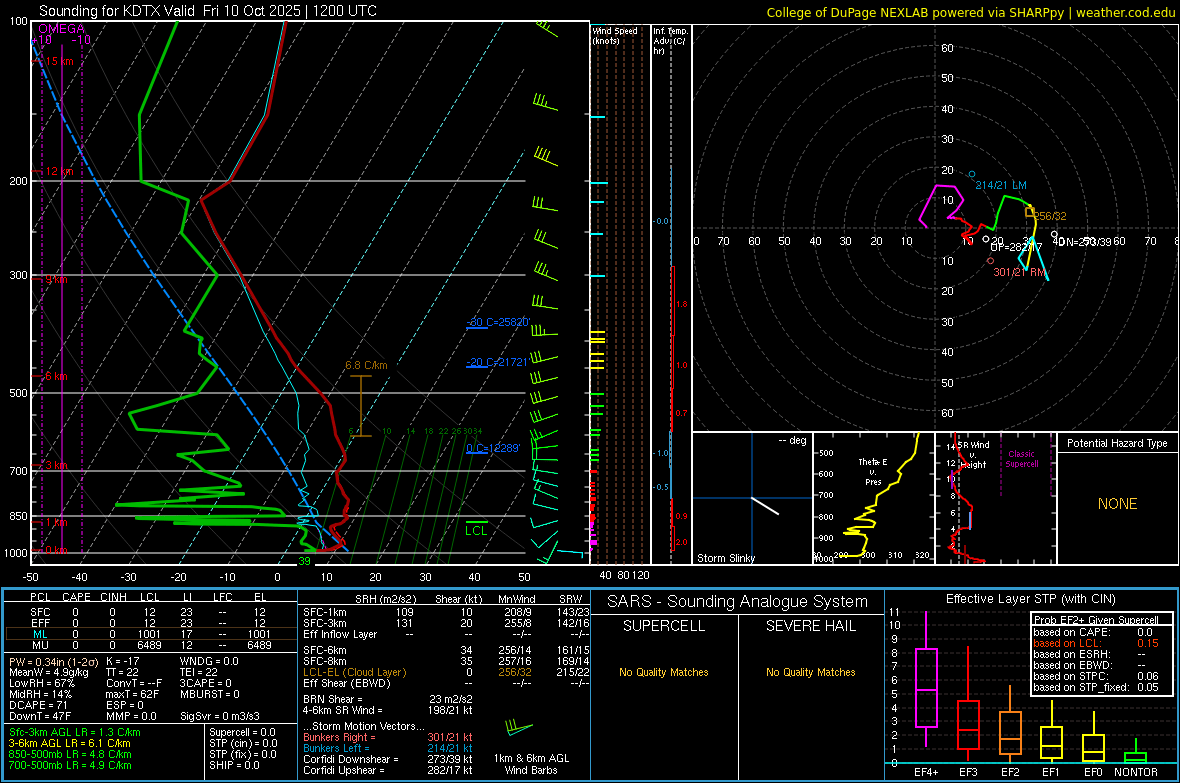The height and width of the screenshot is (783, 1180).
Task: Click the MidRH = 14% value
Action: 41,694
